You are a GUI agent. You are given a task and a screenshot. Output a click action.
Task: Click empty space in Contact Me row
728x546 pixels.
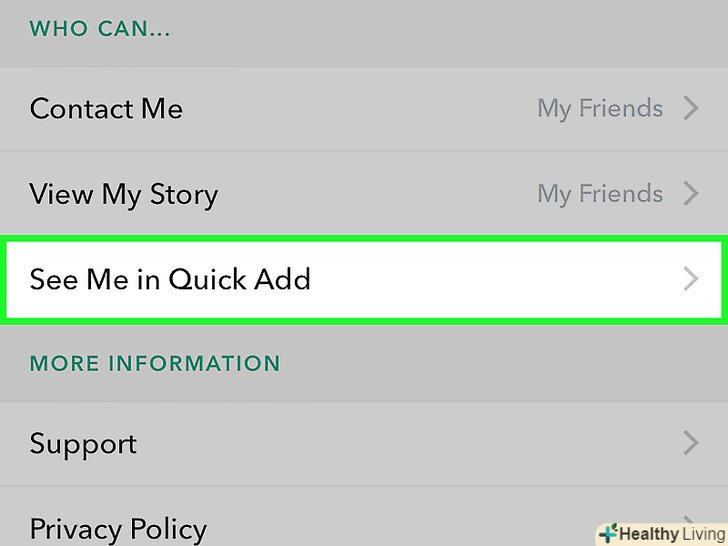pos(360,108)
